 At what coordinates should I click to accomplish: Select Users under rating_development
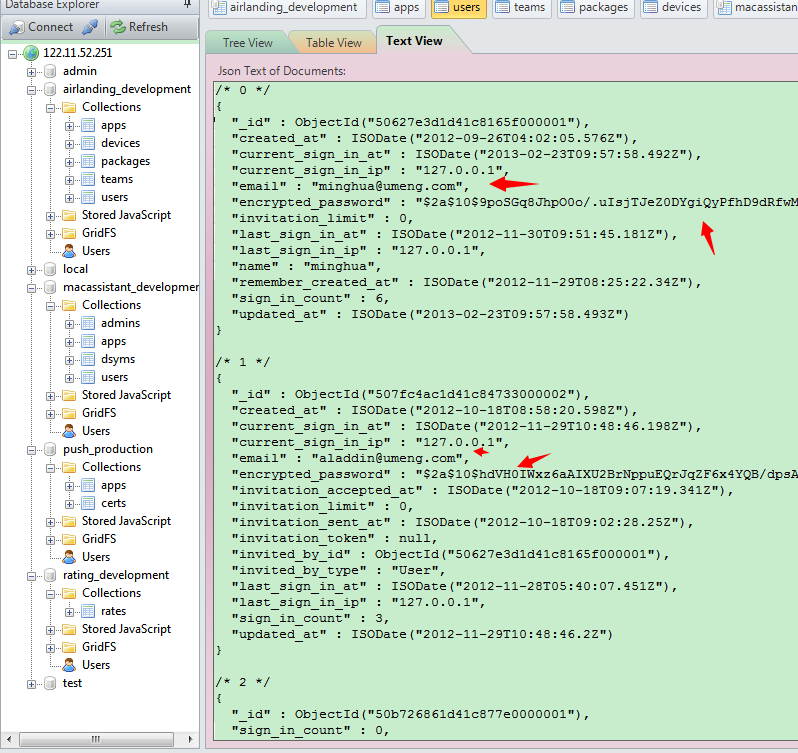click(96, 665)
